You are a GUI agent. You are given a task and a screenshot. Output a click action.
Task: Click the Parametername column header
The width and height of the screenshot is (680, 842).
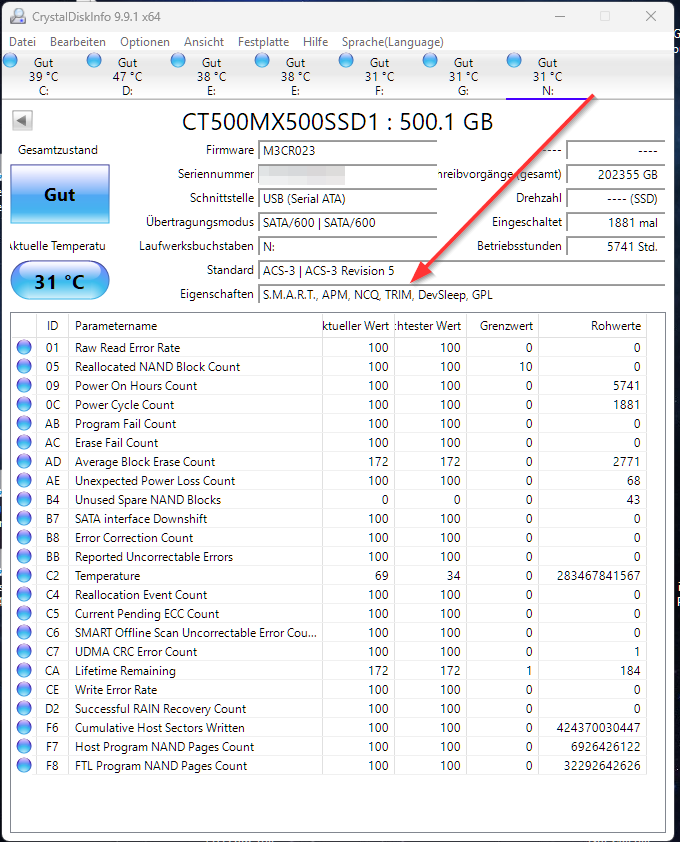click(x=196, y=325)
